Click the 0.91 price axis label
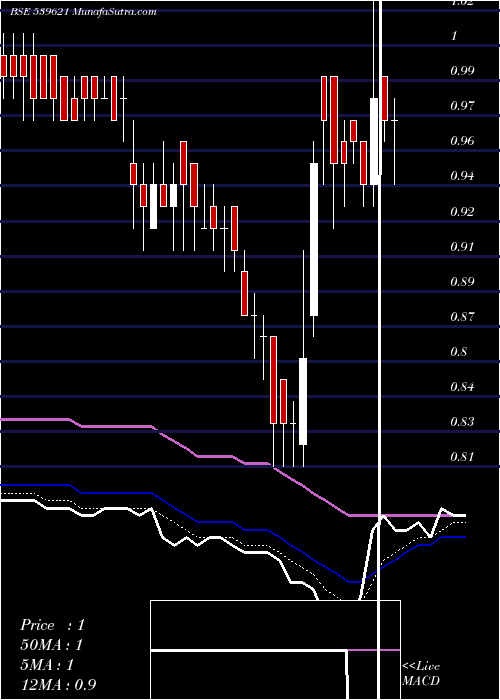The width and height of the screenshot is (500, 700). tap(462, 246)
